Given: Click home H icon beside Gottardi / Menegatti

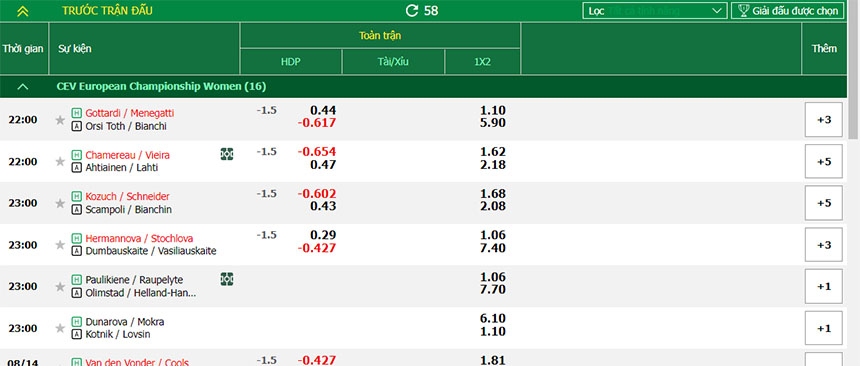Looking at the screenshot, I should (76, 113).
